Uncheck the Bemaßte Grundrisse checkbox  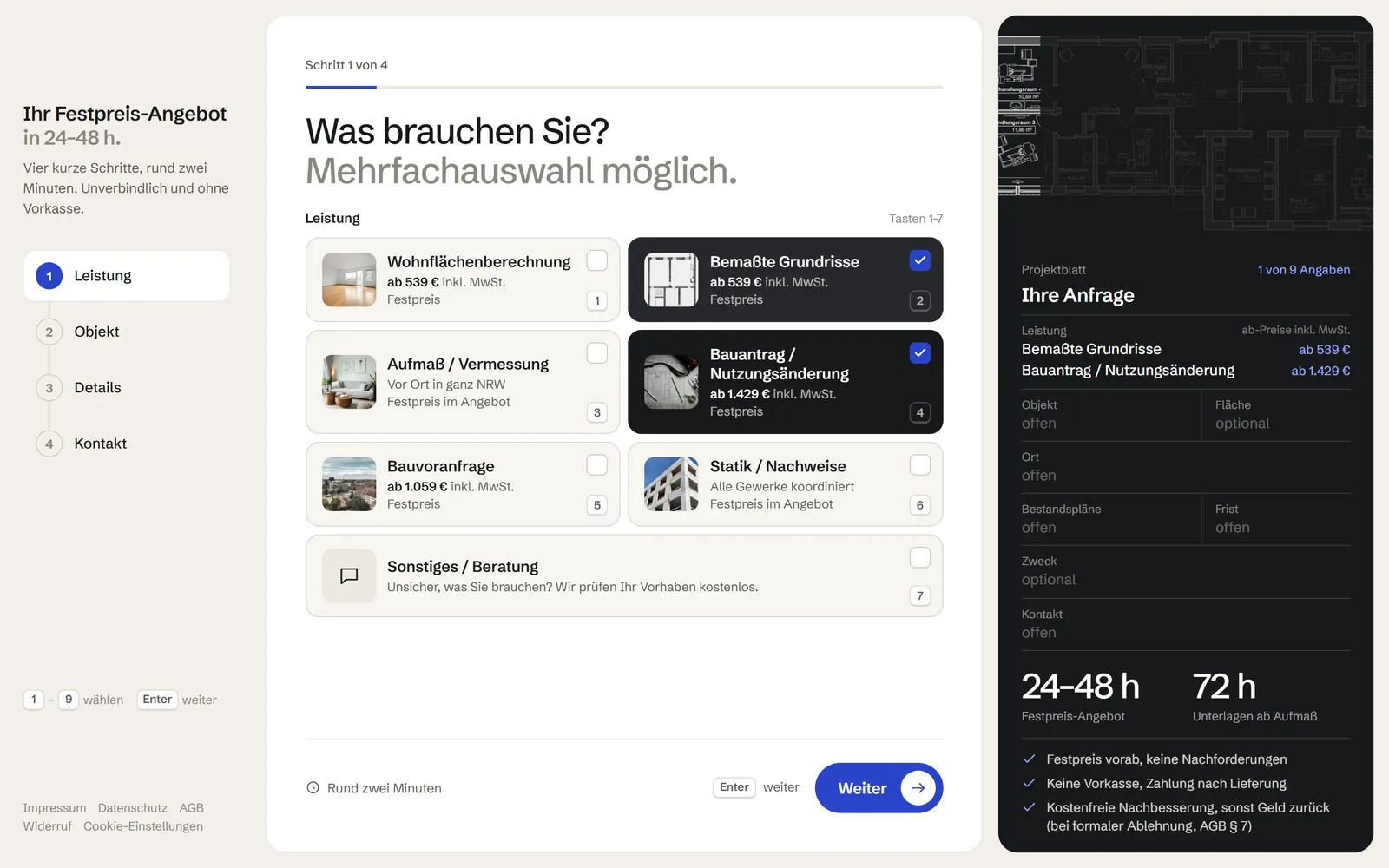[920, 260]
